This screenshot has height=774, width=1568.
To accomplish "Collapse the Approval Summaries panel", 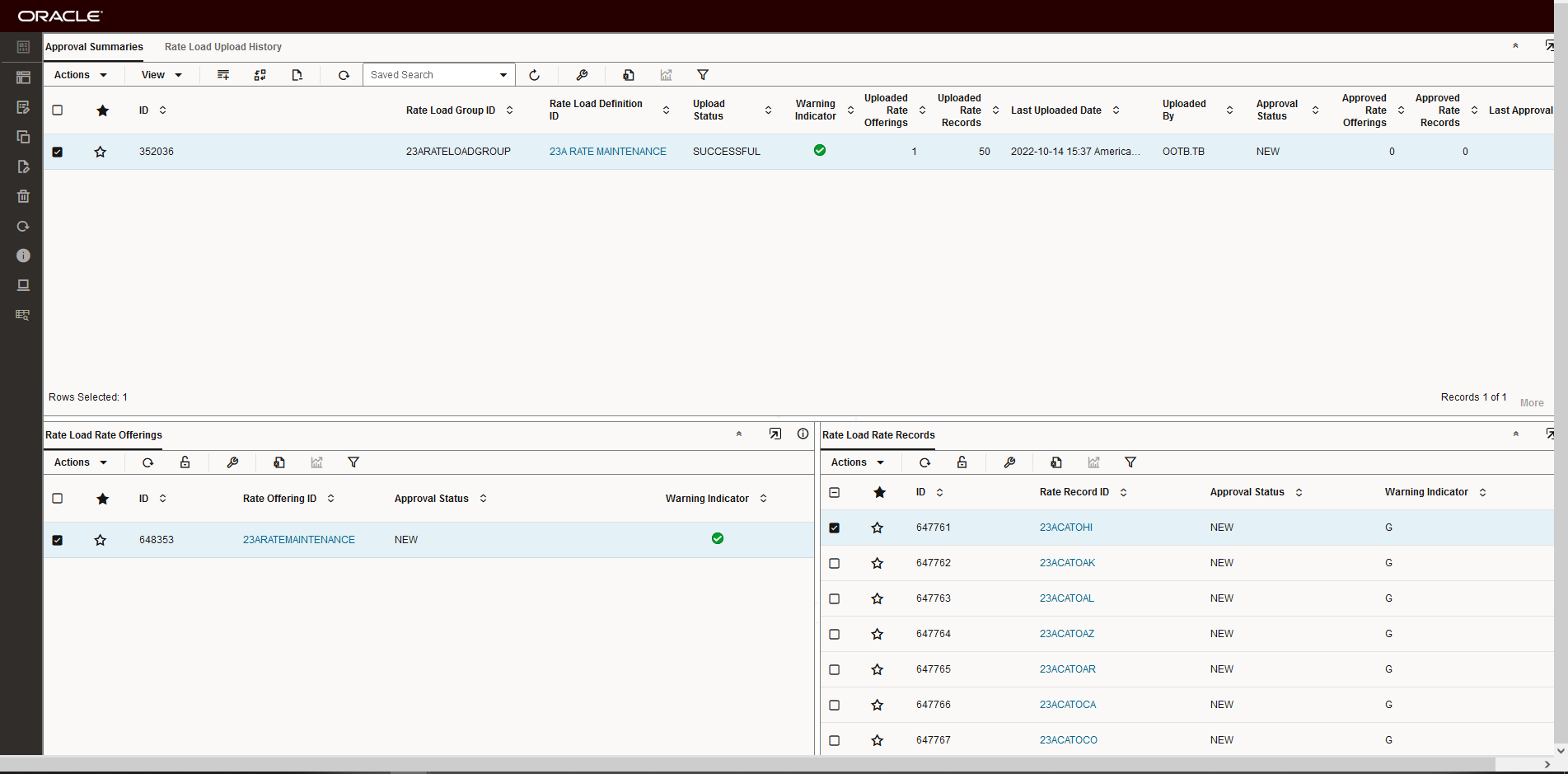I will tap(1515, 46).
